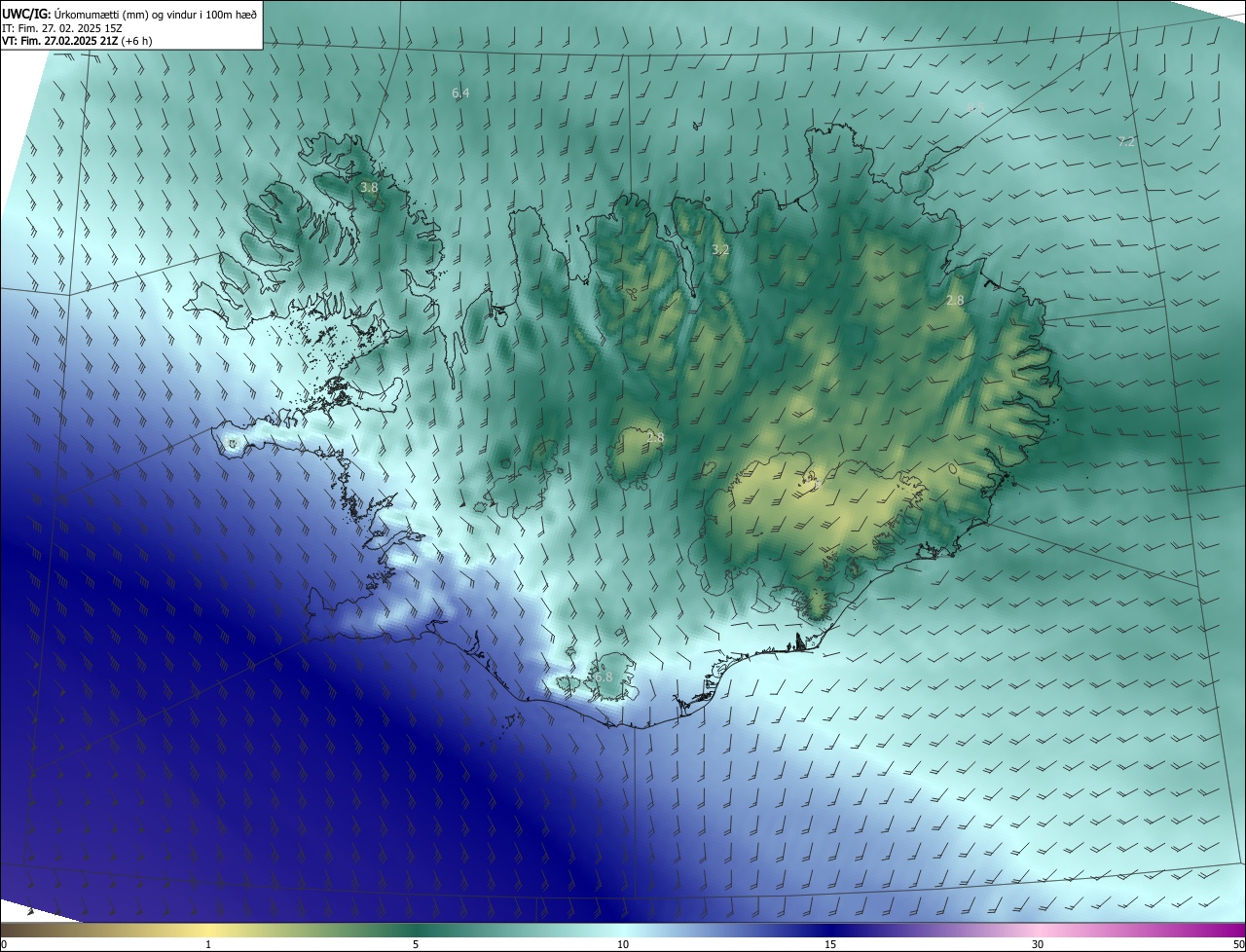Screen dimensions: 1246x952
Task: Click the 3.2 value label in north Iceland
Action: point(720,250)
